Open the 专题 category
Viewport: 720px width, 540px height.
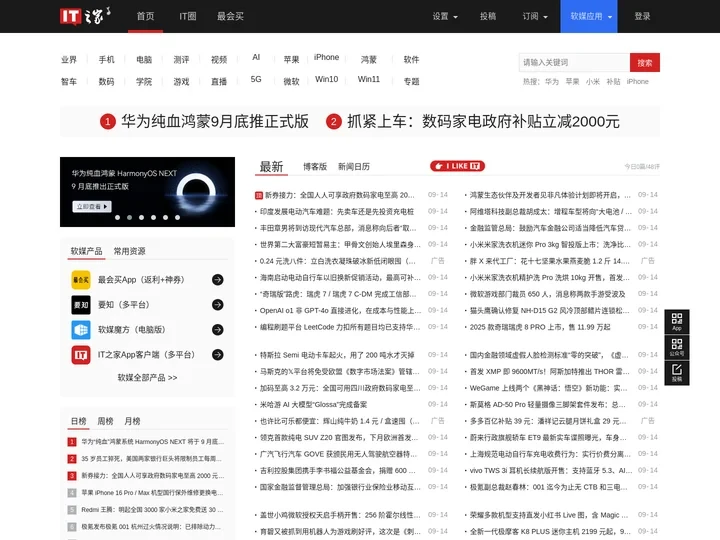point(411,82)
